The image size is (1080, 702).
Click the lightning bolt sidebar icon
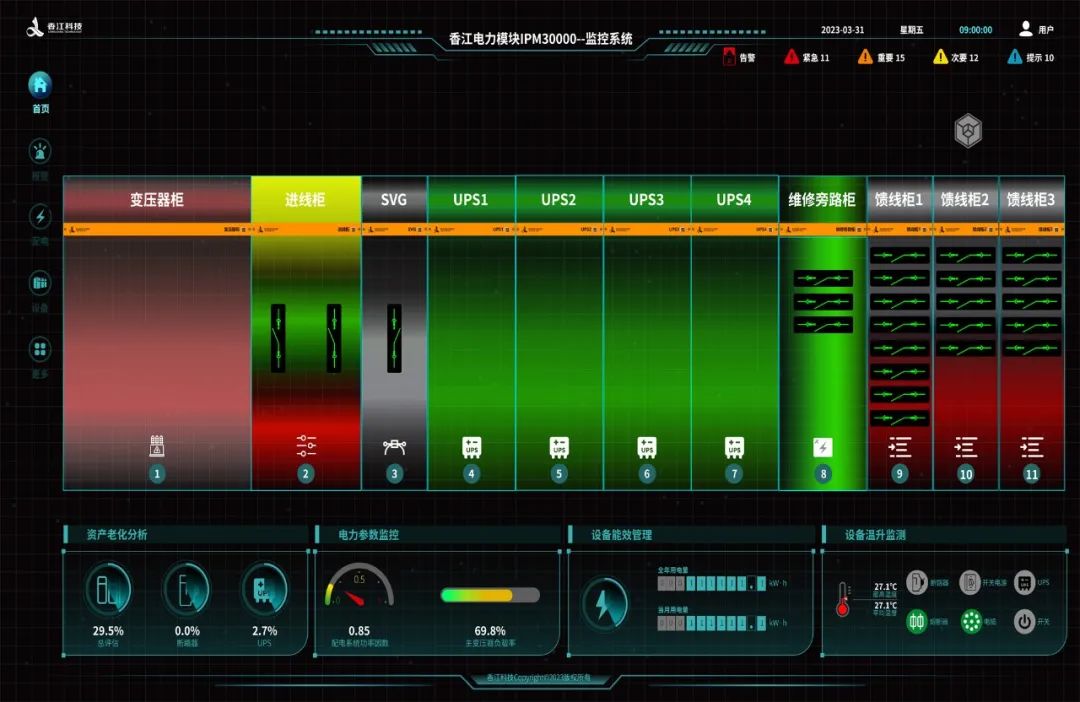click(40, 217)
